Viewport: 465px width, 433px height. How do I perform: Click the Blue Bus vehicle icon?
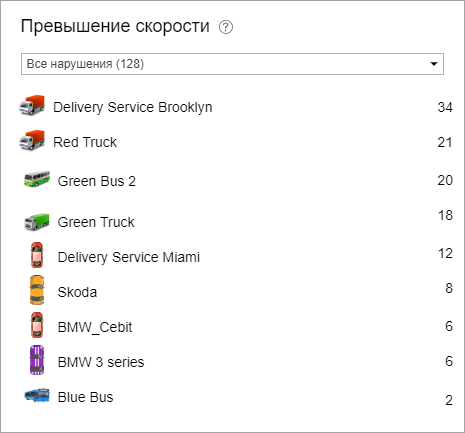[x=37, y=395]
